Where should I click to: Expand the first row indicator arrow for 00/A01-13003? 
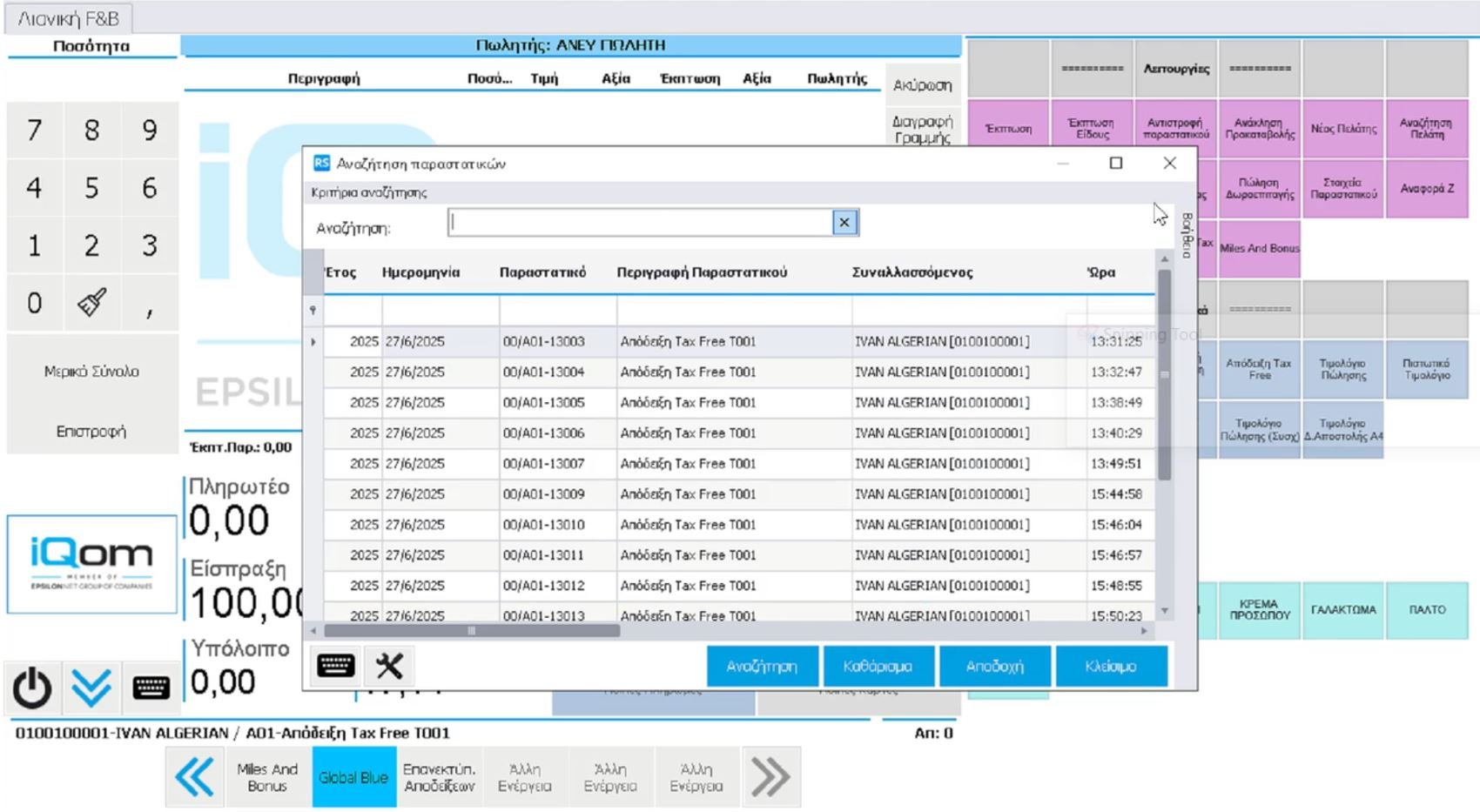click(x=313, y=342)
